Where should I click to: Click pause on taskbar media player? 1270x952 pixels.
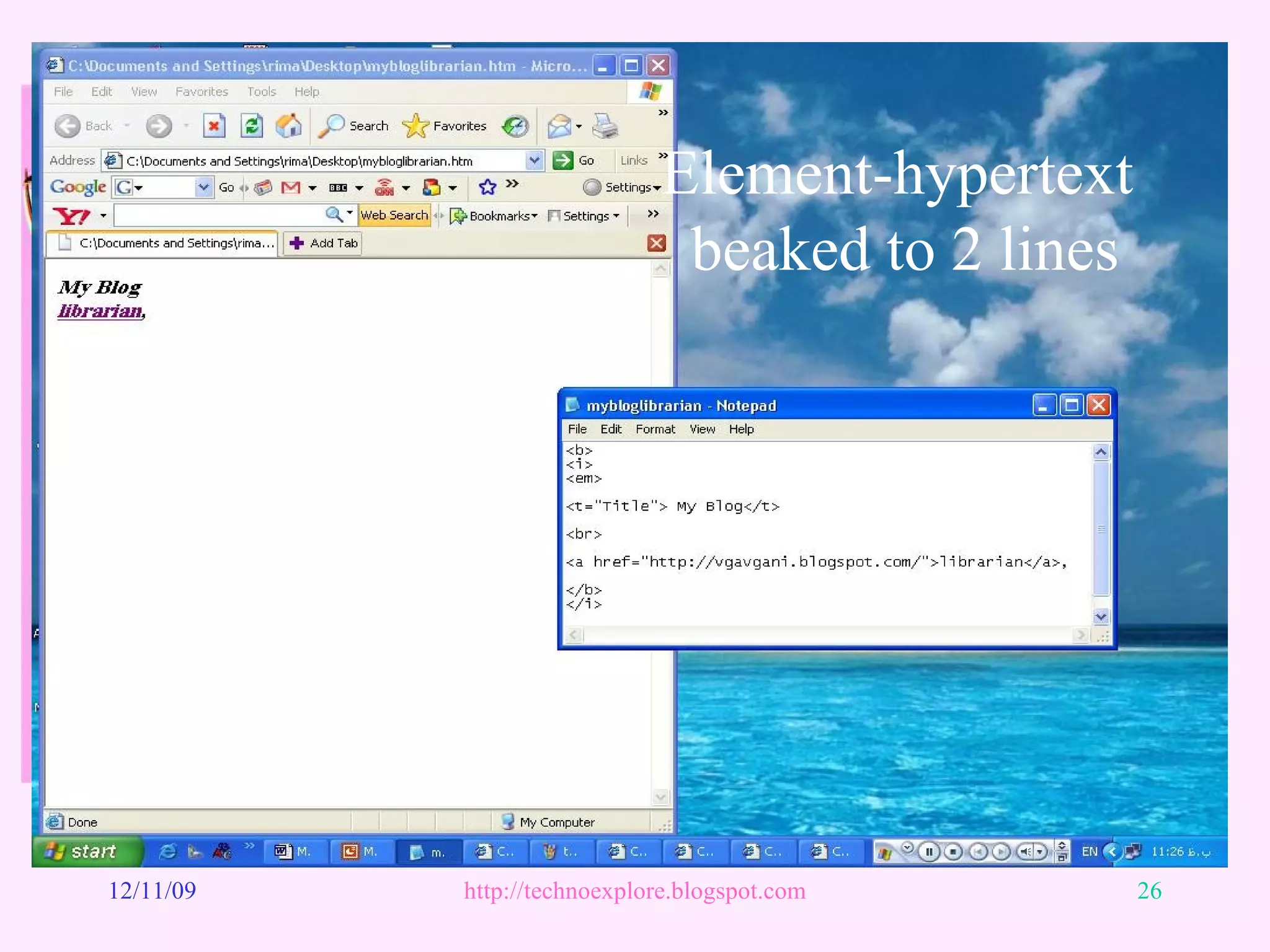pyautogui.click(x=929, y=852)
